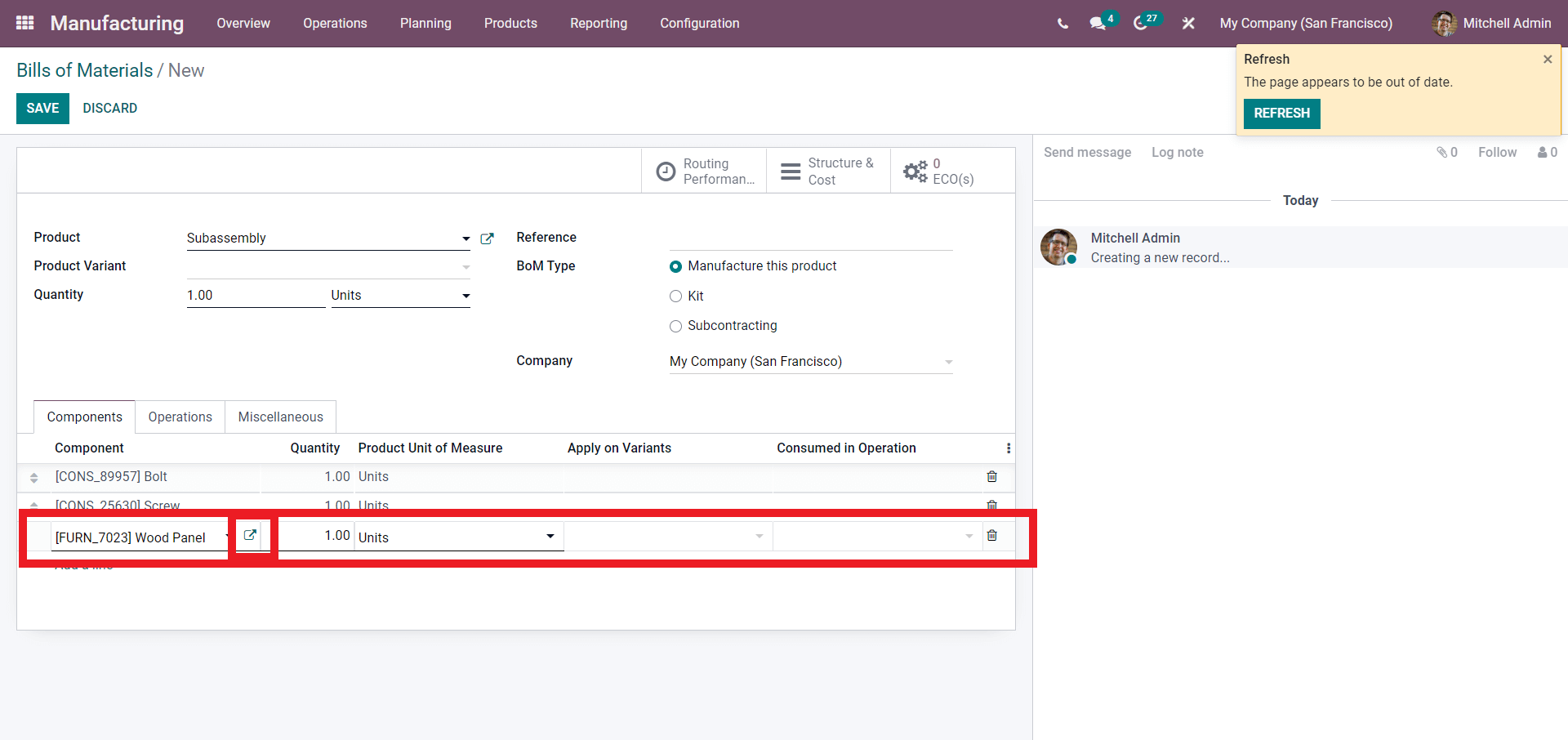Open the Configuration menu
This screenshot has height=740, width=1568.
[x=700, y=24]
